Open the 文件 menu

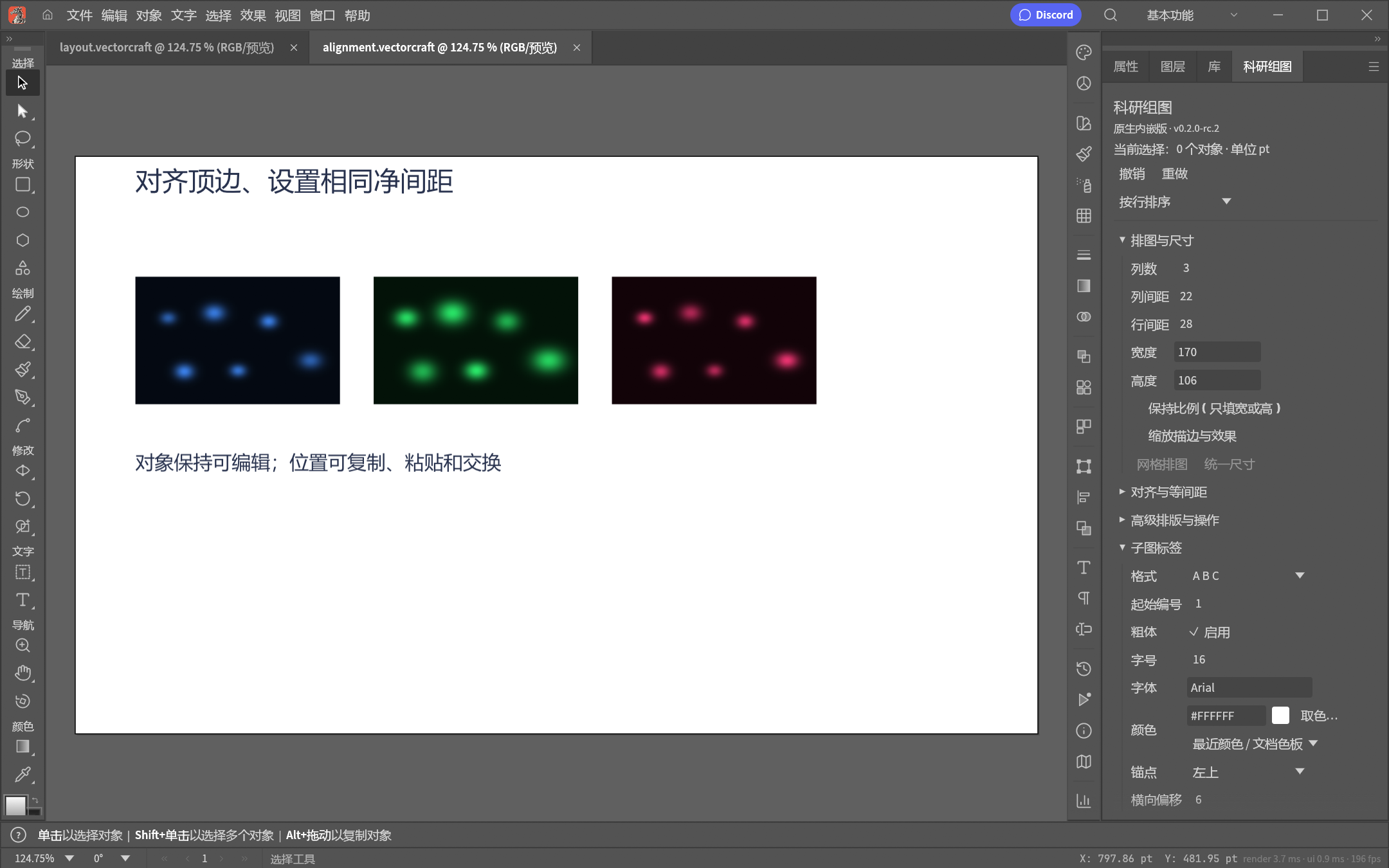tap(80, 15)
